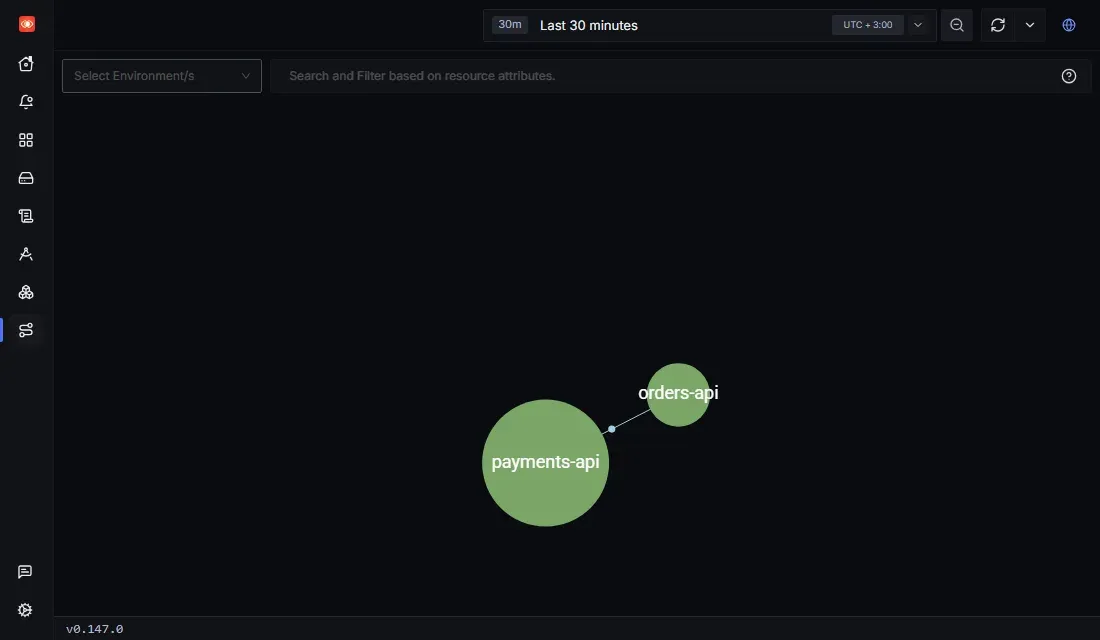Viewport: 1100px width, 640px height.
Task: Click the UTC + 3:00 timezone badge
Action: [x=868, y=25]
